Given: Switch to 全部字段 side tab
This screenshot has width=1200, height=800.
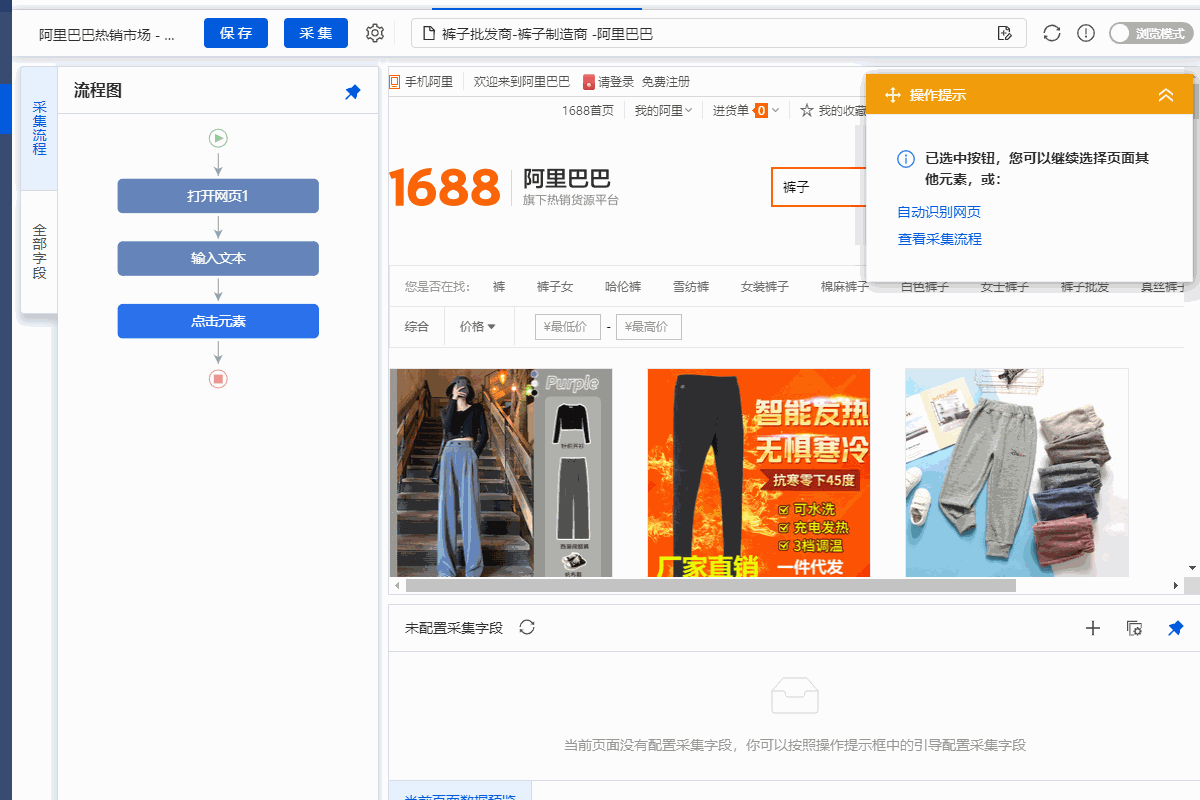Looking at the screenshot, I should pyautogui.click(x=39, y=251).
